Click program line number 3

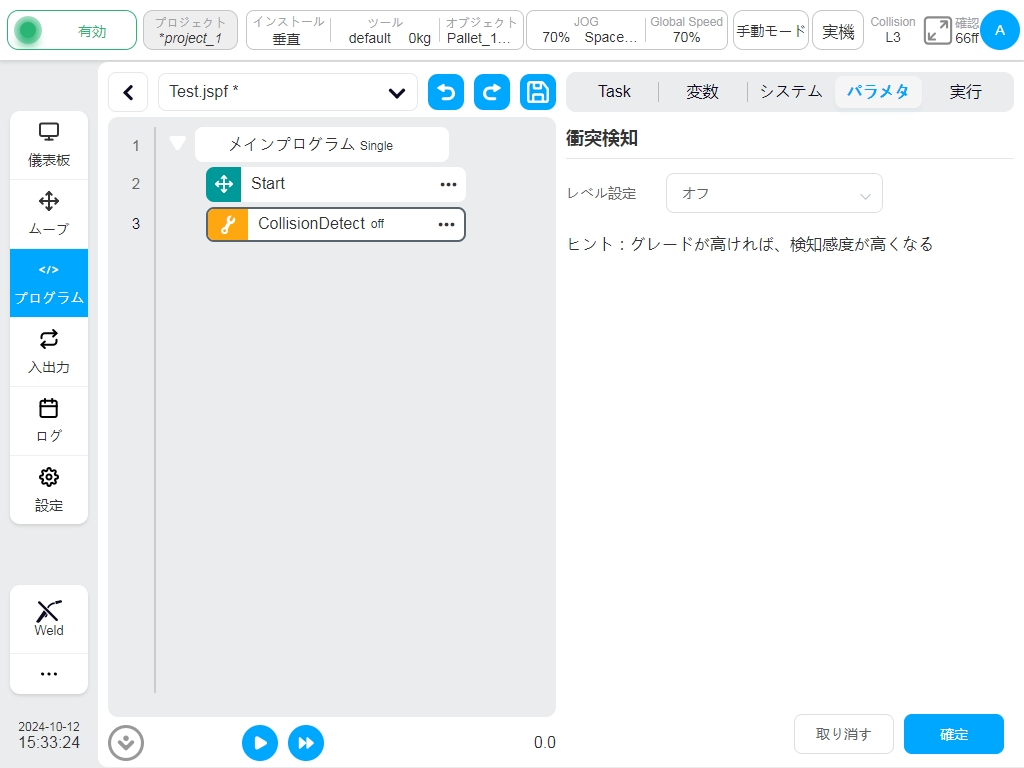click(136, 224)
